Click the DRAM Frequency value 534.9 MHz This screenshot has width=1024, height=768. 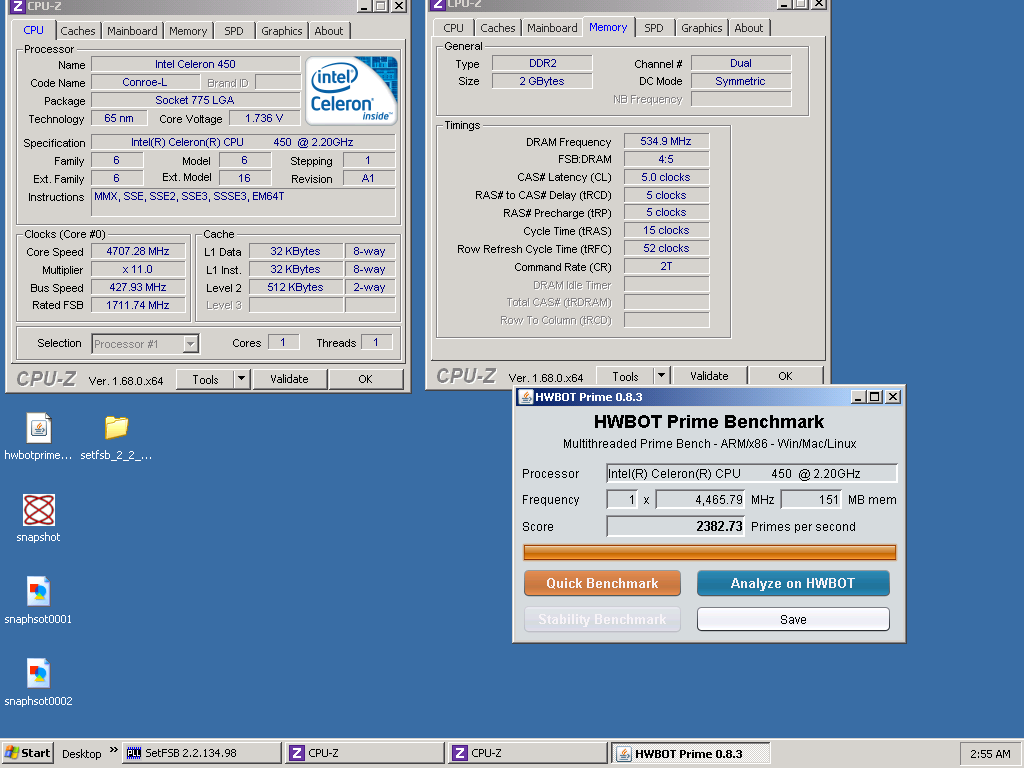(666, 141)
